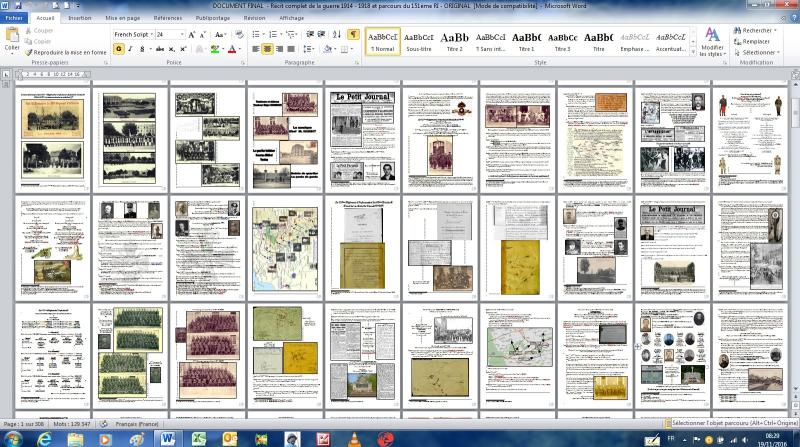Switch to the Insertion tab
The height and width of the screenshot is (447, 800).
click(x=80, y=18)
